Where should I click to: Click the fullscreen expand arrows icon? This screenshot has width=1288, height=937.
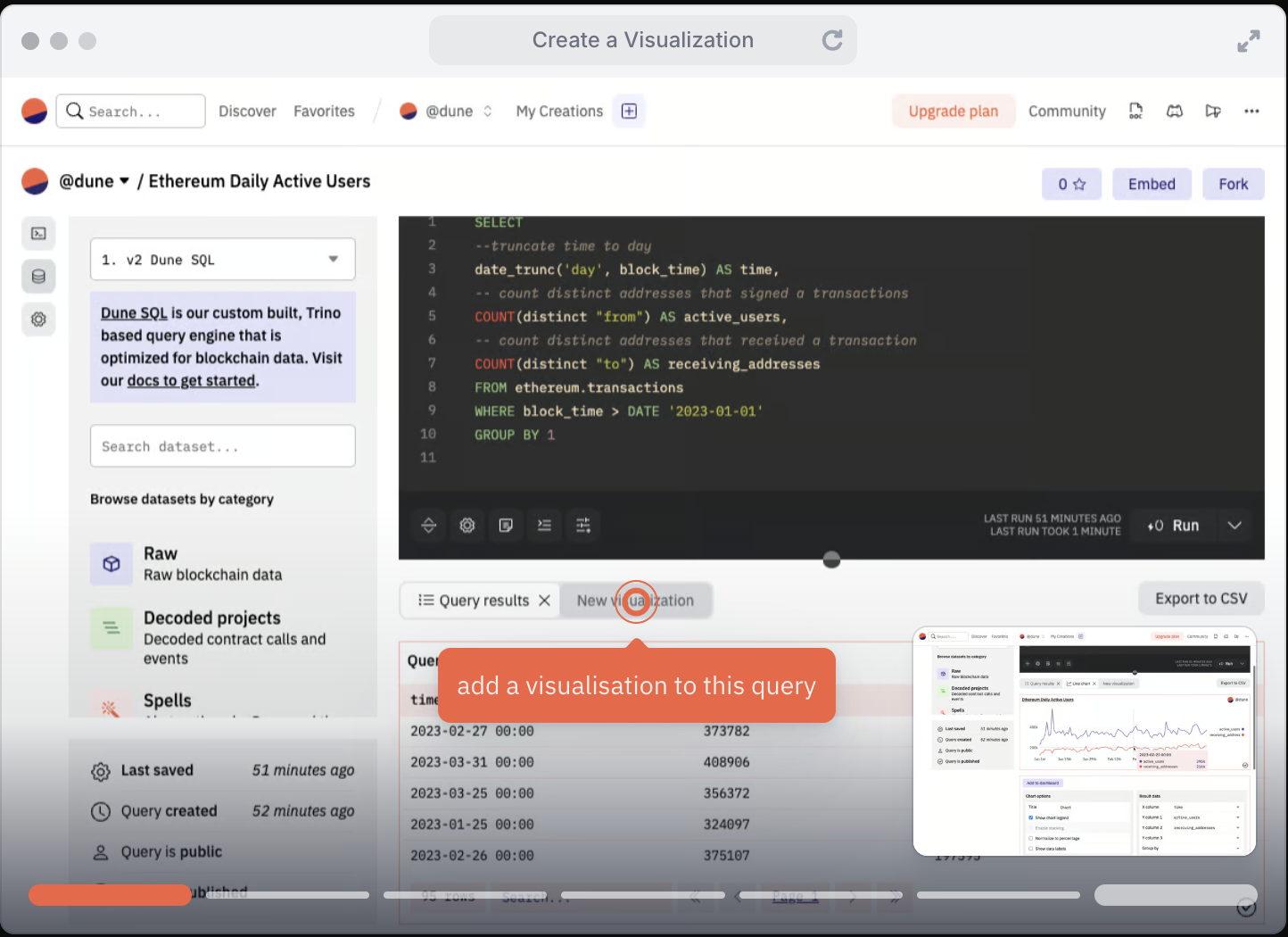(x=1249, y=41)
